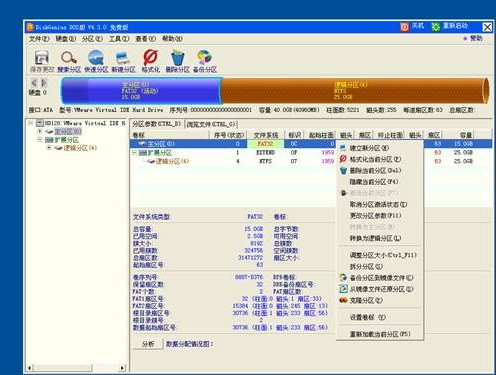Switch to the 分区参数(CTRL_D) tab
Image resolution: width=496 pixels, height=375 pixels.
tap(156, 124)
